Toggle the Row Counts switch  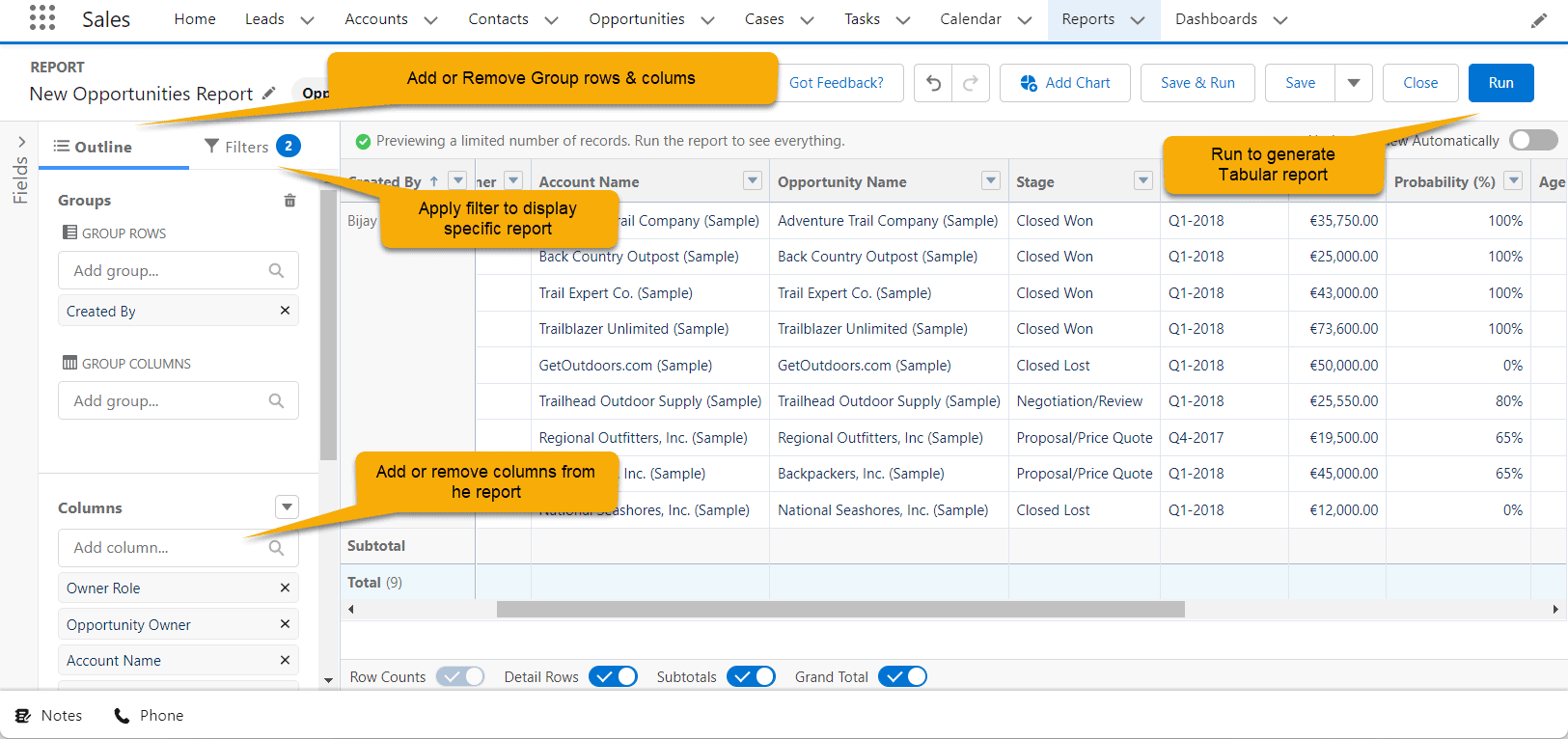[460, 676]
